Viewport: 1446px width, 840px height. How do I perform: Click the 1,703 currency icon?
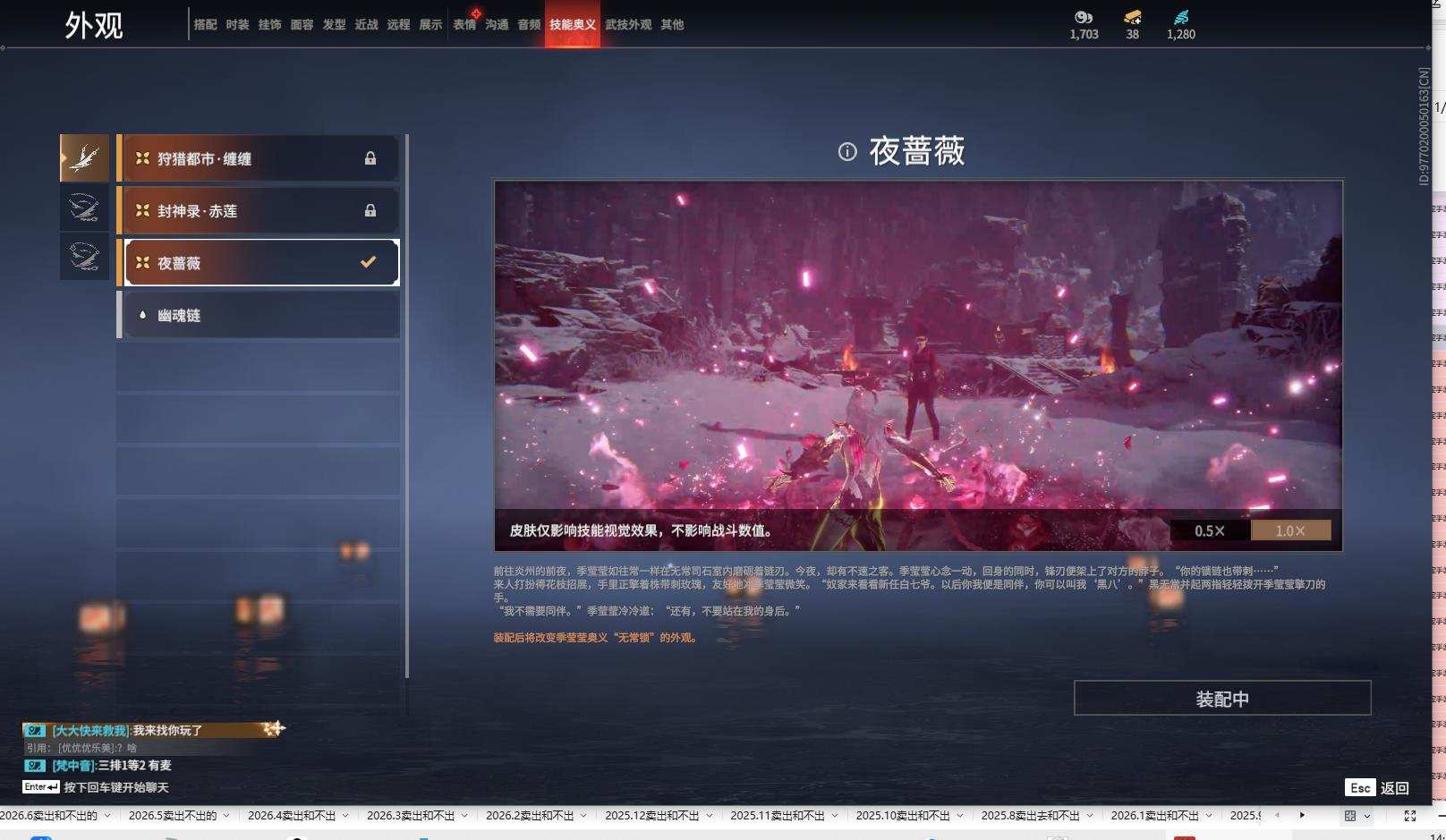click(1084, 17)
